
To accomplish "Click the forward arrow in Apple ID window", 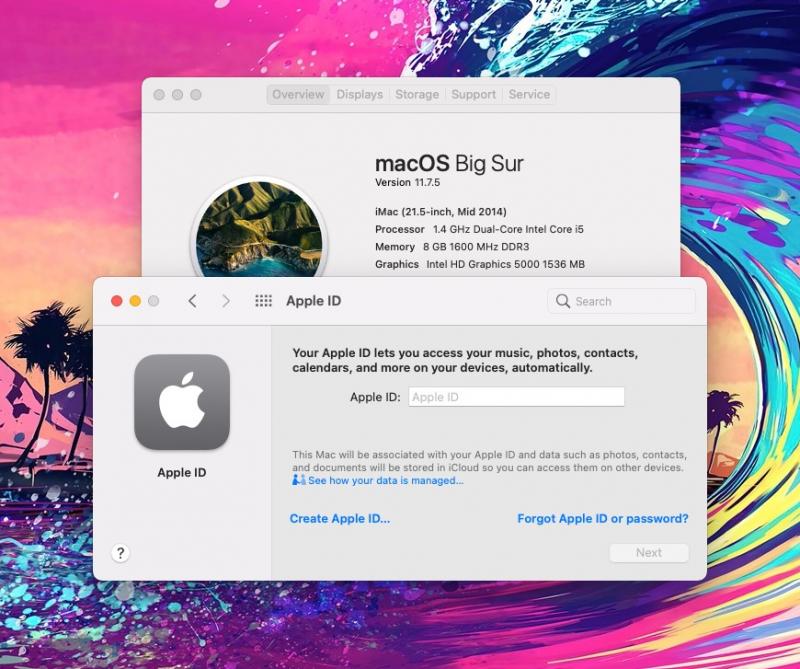I will click(226, 301).
